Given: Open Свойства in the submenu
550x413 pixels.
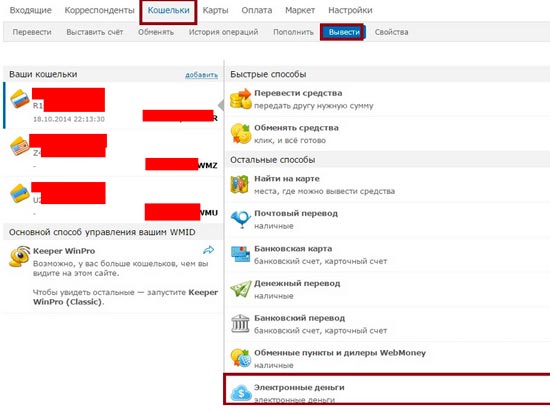Looking at the screenshot, I should pos(391,32).
